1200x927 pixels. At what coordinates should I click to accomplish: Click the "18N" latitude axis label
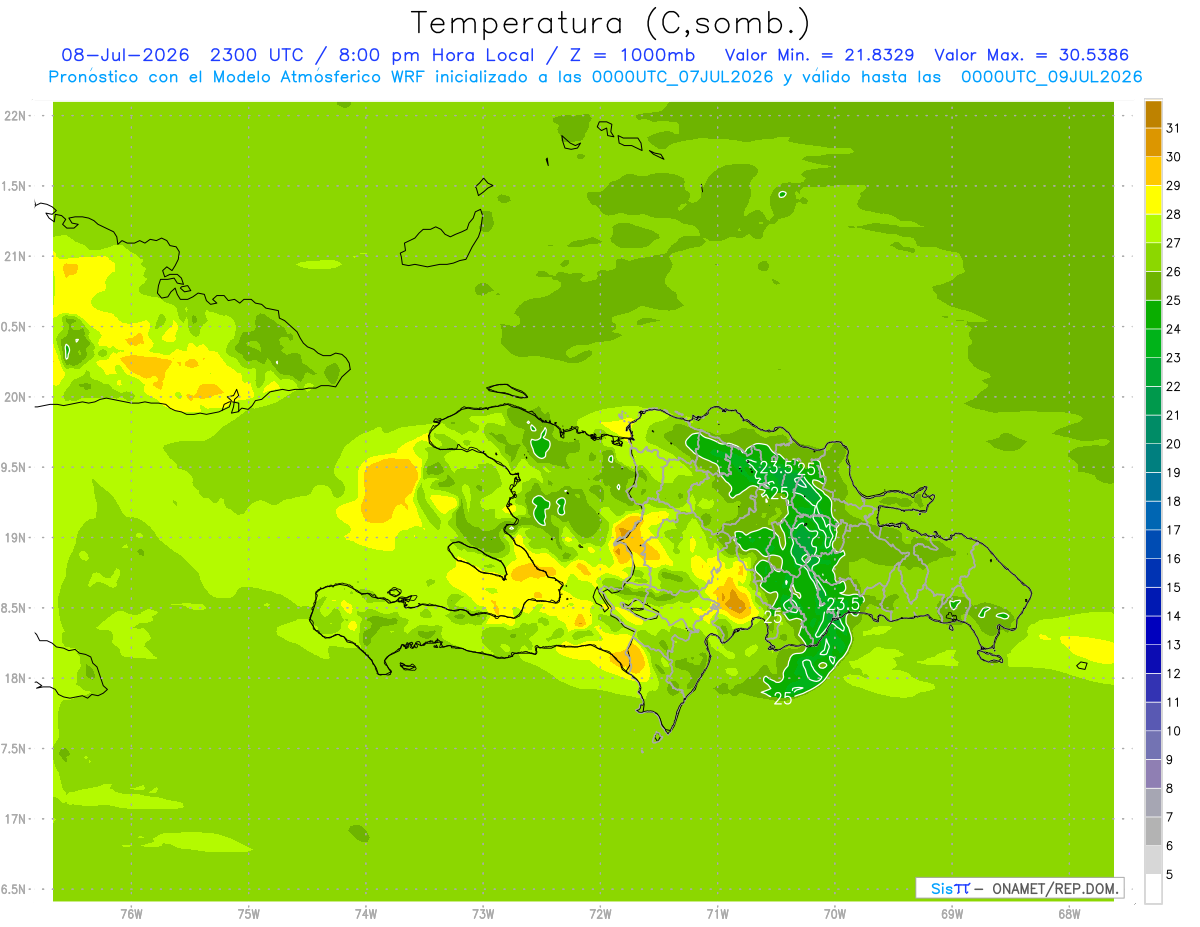[x=14, y=678]
